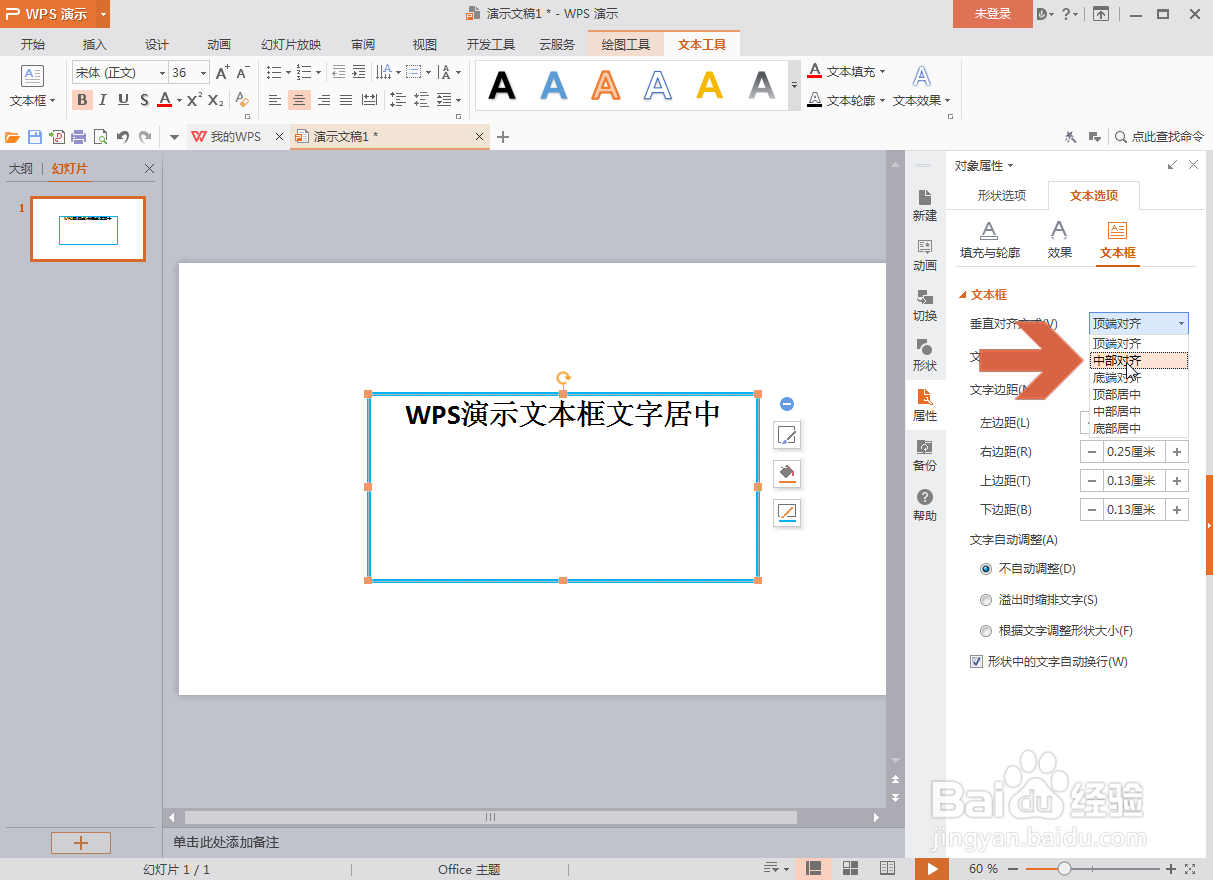Open file with folder icon
Screen dimensions: 1213x880
12,137
